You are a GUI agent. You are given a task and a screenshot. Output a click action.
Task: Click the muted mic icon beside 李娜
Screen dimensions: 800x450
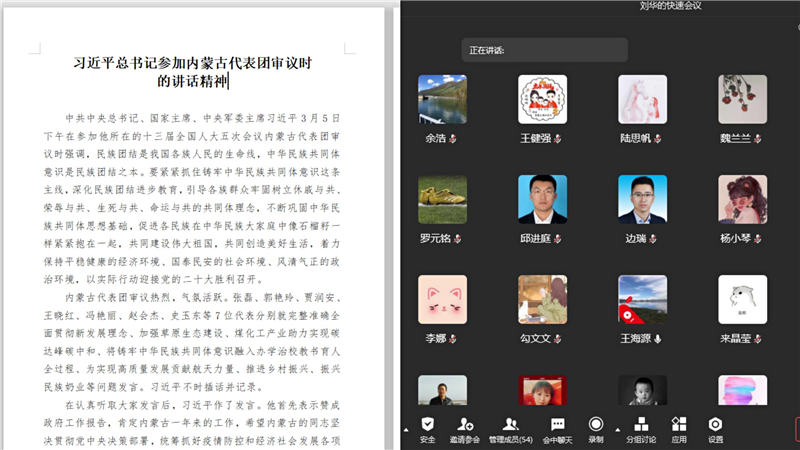point(453,338)
